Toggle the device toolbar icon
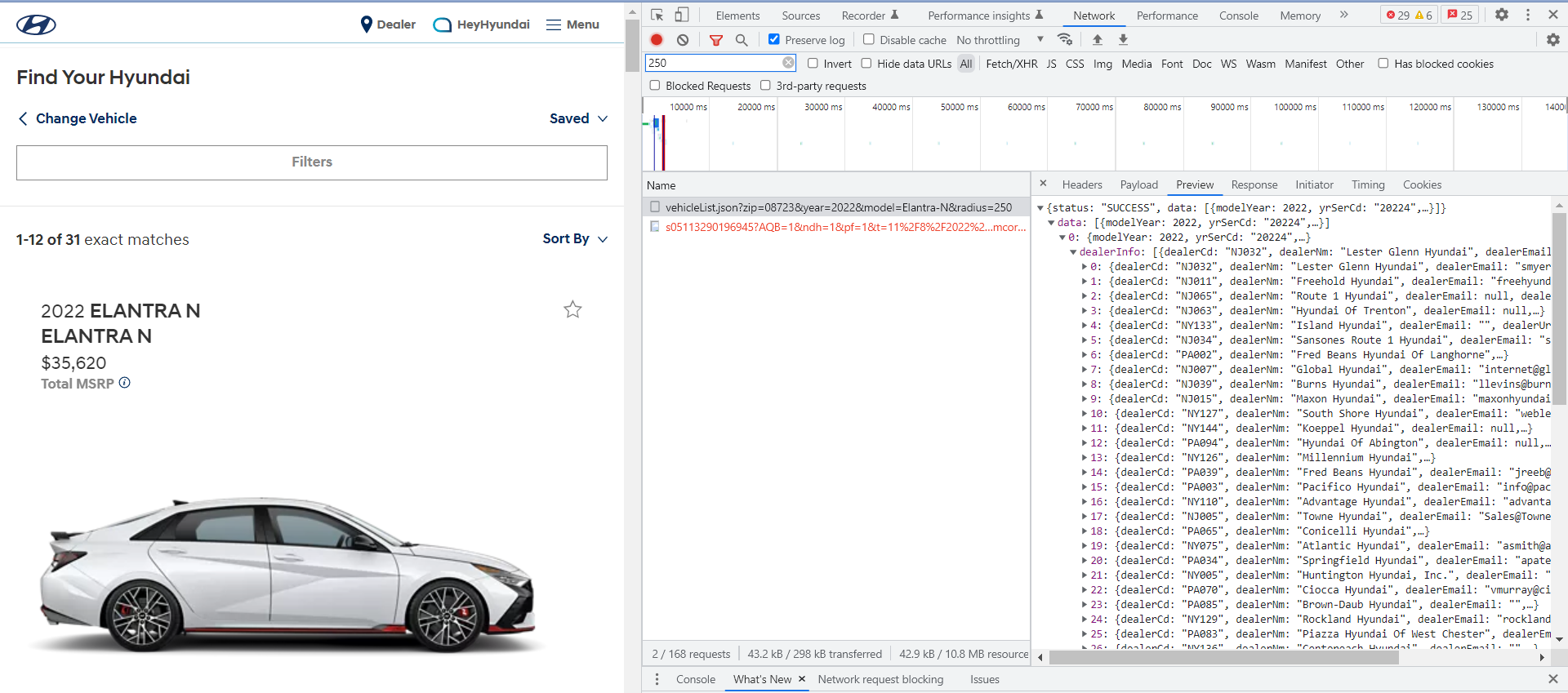This screenshot has height=693, width=1568. tap(682, 15)
